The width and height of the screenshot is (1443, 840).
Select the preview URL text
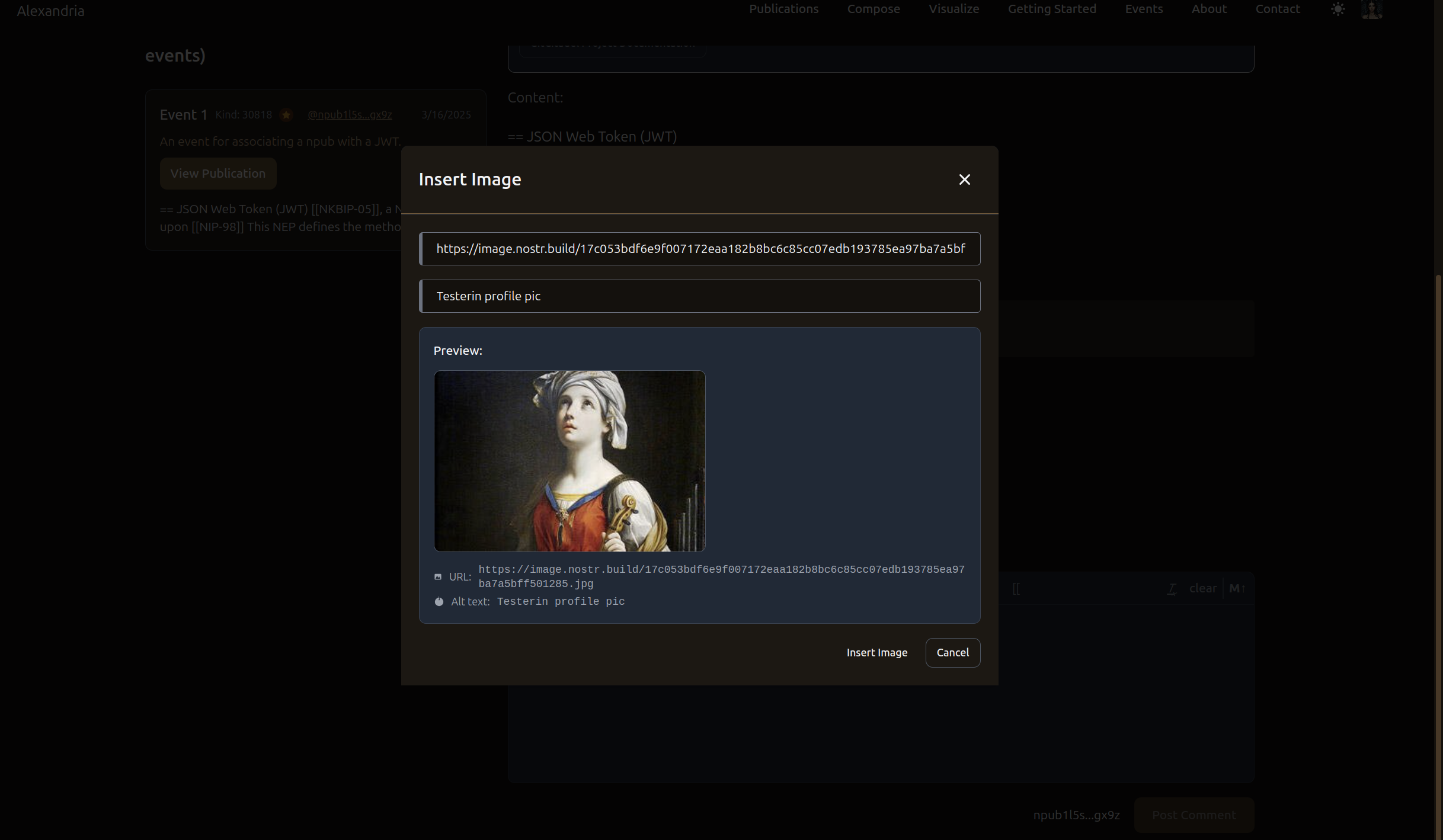coord(721,576)
